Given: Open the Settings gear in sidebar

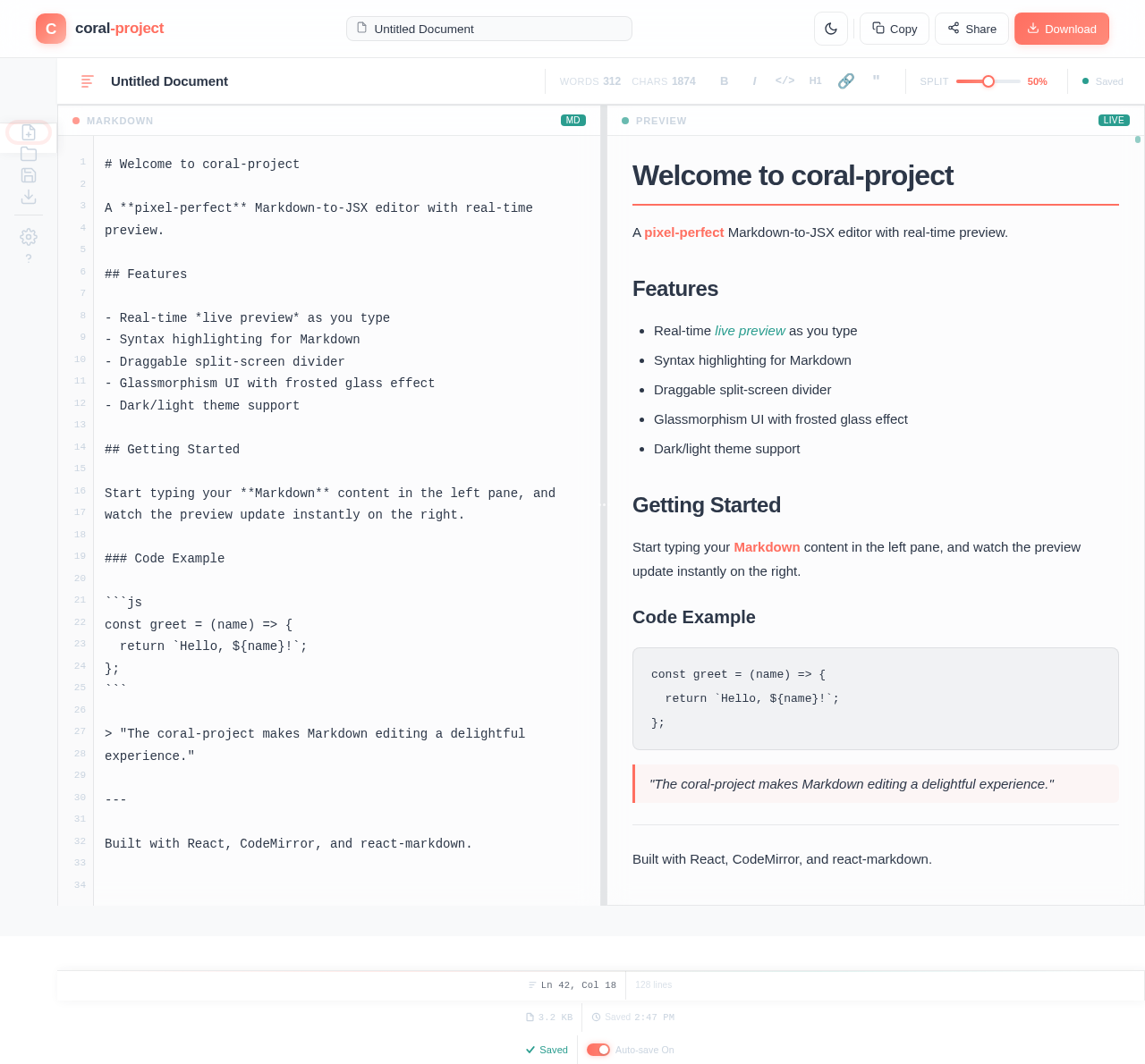Looking at the screenshot, I should (x=29, y=237).
